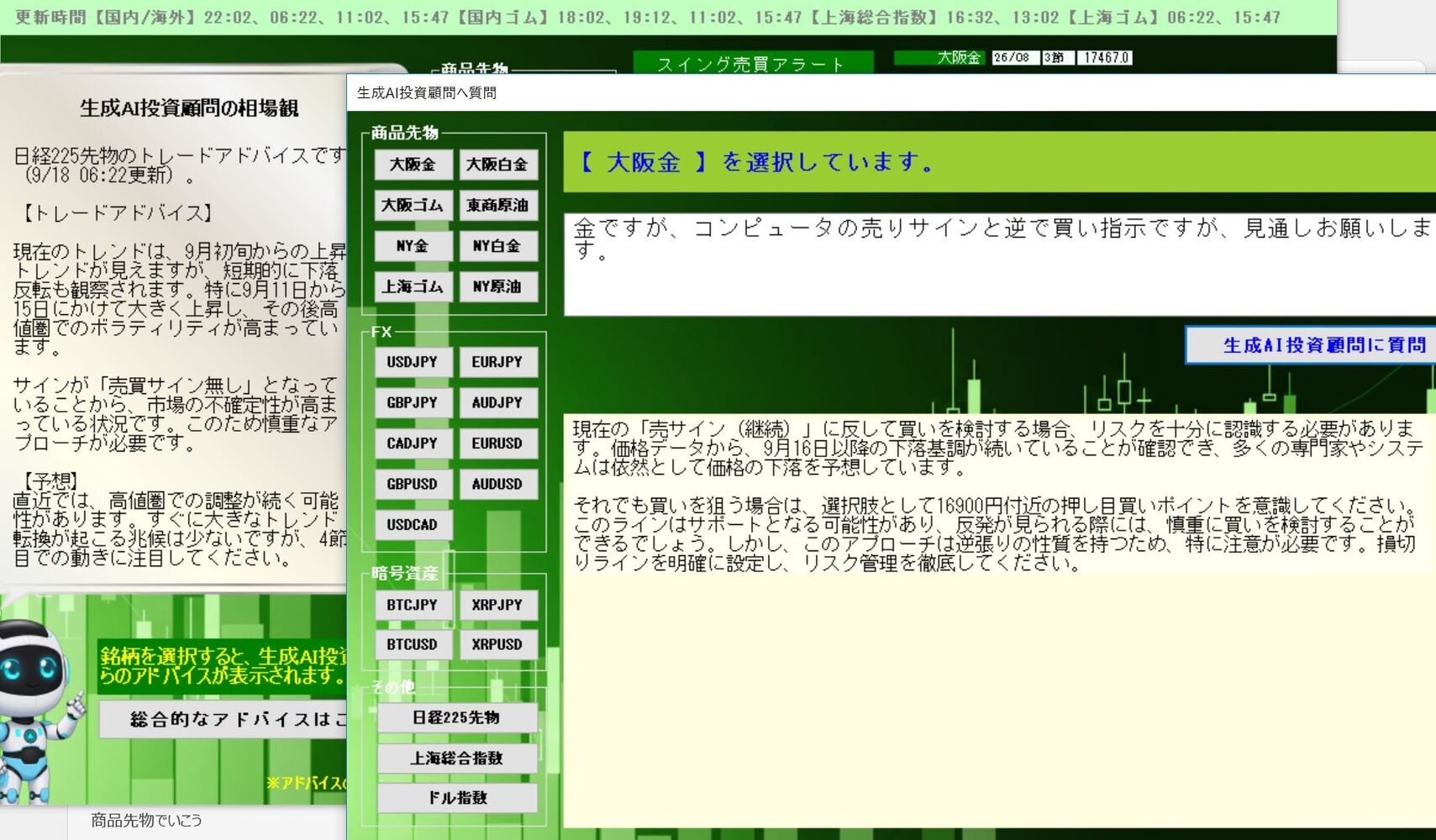
Task: Click 生成AI投資顧問の相場観 heading
Action: pos(189,108)
